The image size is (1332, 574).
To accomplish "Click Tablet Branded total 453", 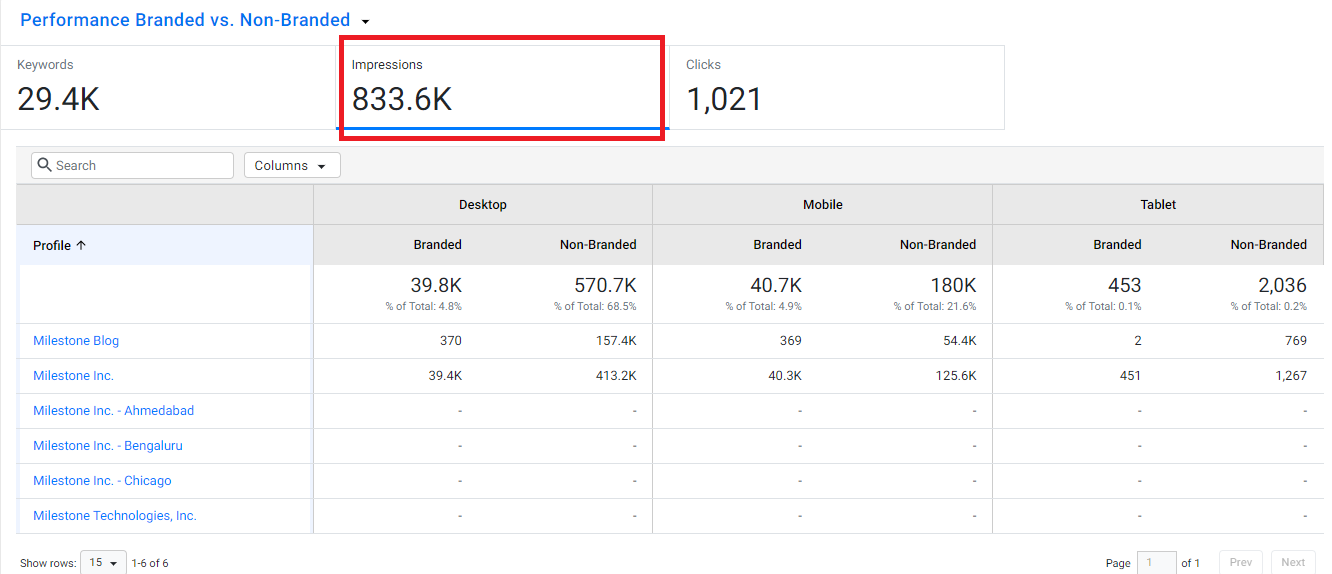I will pos(1125,285).
